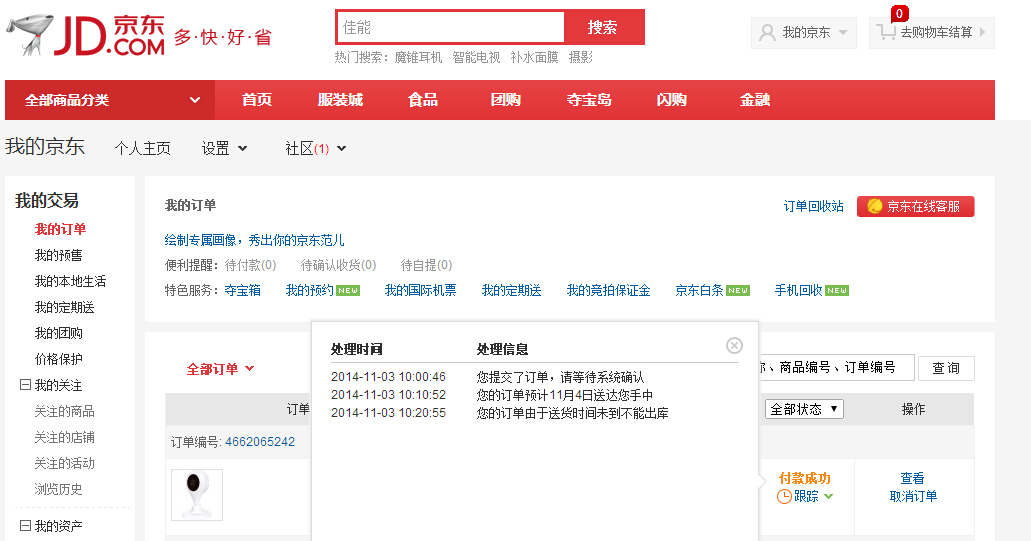The height and width of the screenshot is (541, 1031).
Task: Click the user avatar icon beside 我的京东
Action: click(767, 32)
